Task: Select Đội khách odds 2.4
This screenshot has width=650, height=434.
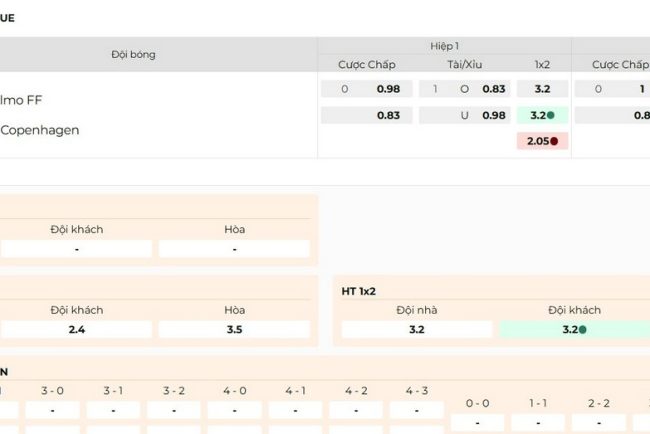Action: 77,329
